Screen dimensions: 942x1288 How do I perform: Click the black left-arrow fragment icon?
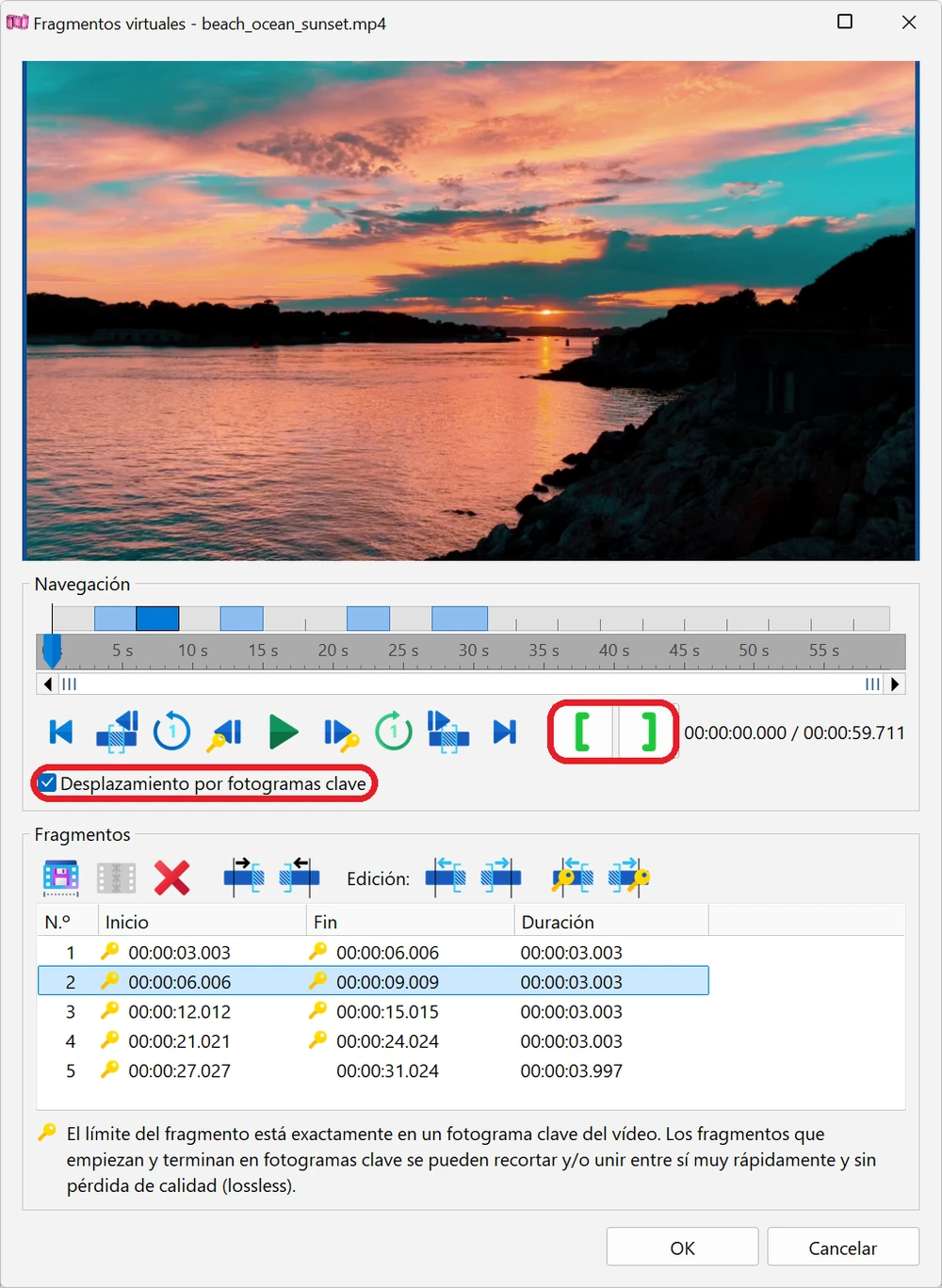tap(300, 877)
